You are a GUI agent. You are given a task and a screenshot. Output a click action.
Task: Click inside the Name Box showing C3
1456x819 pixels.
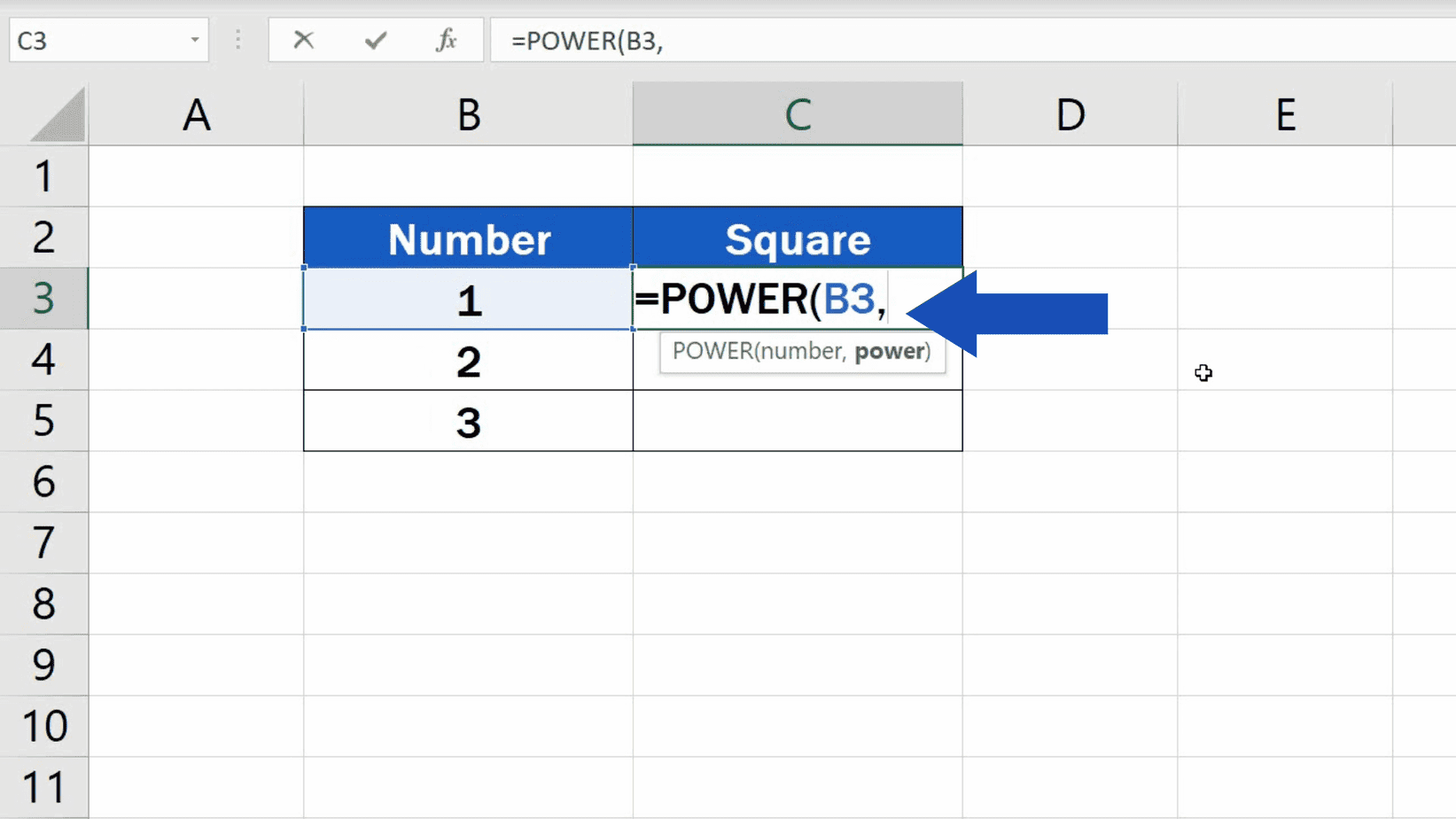pos(89,40)
